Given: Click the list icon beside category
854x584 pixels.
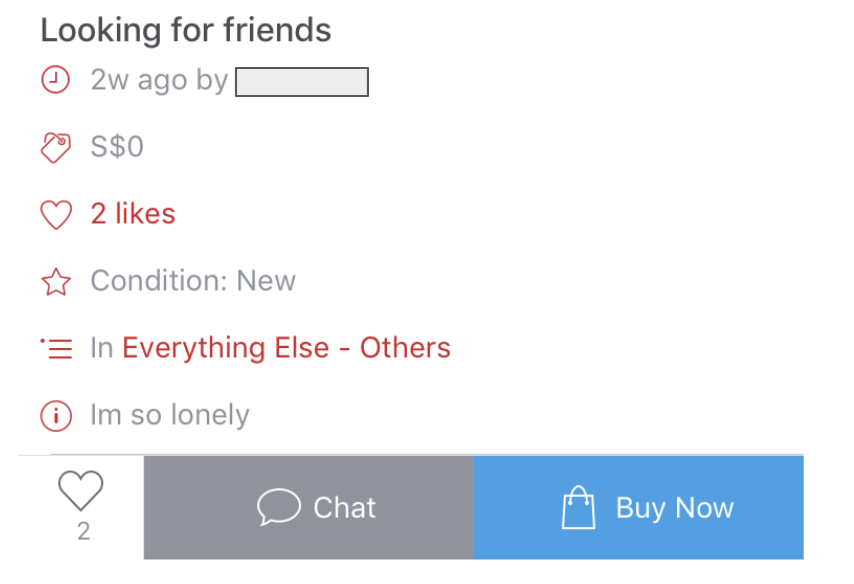Looking at the screenshot, I should [56, 349].
